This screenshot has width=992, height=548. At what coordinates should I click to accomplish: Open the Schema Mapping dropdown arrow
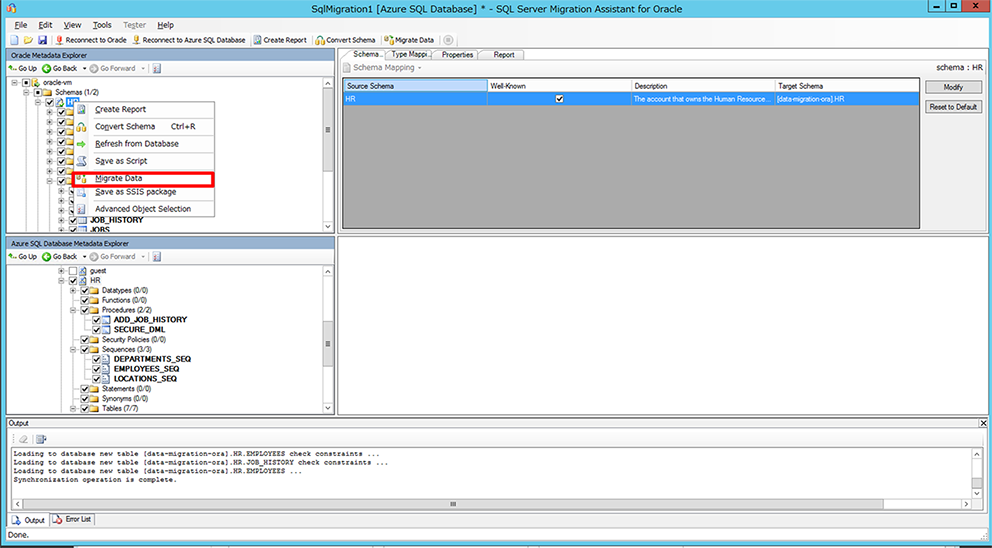pos(419,68)
